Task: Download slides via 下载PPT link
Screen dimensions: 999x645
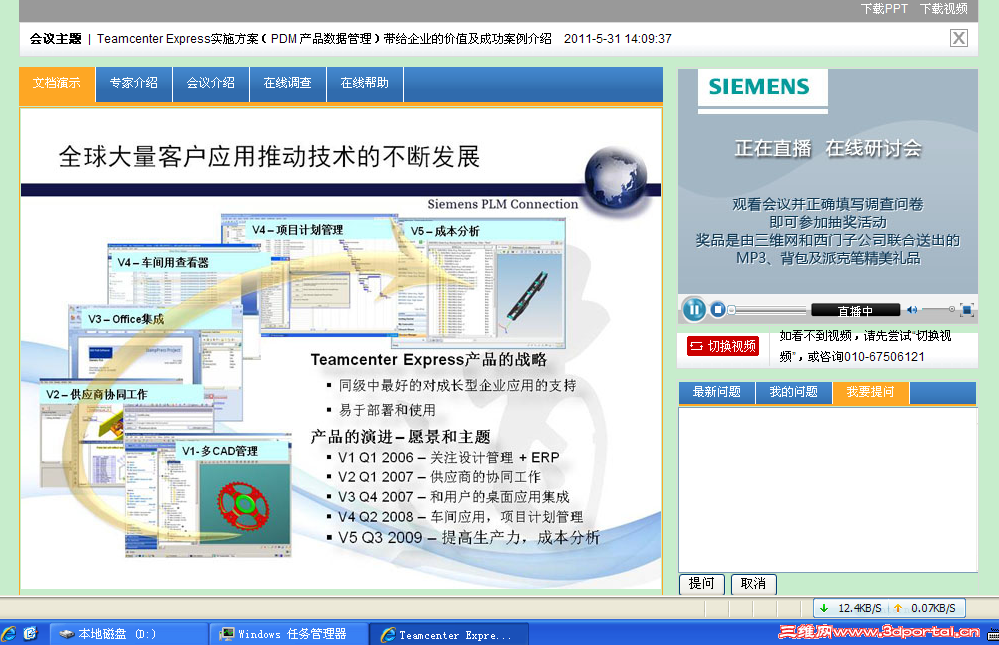Action: (884, 9)
